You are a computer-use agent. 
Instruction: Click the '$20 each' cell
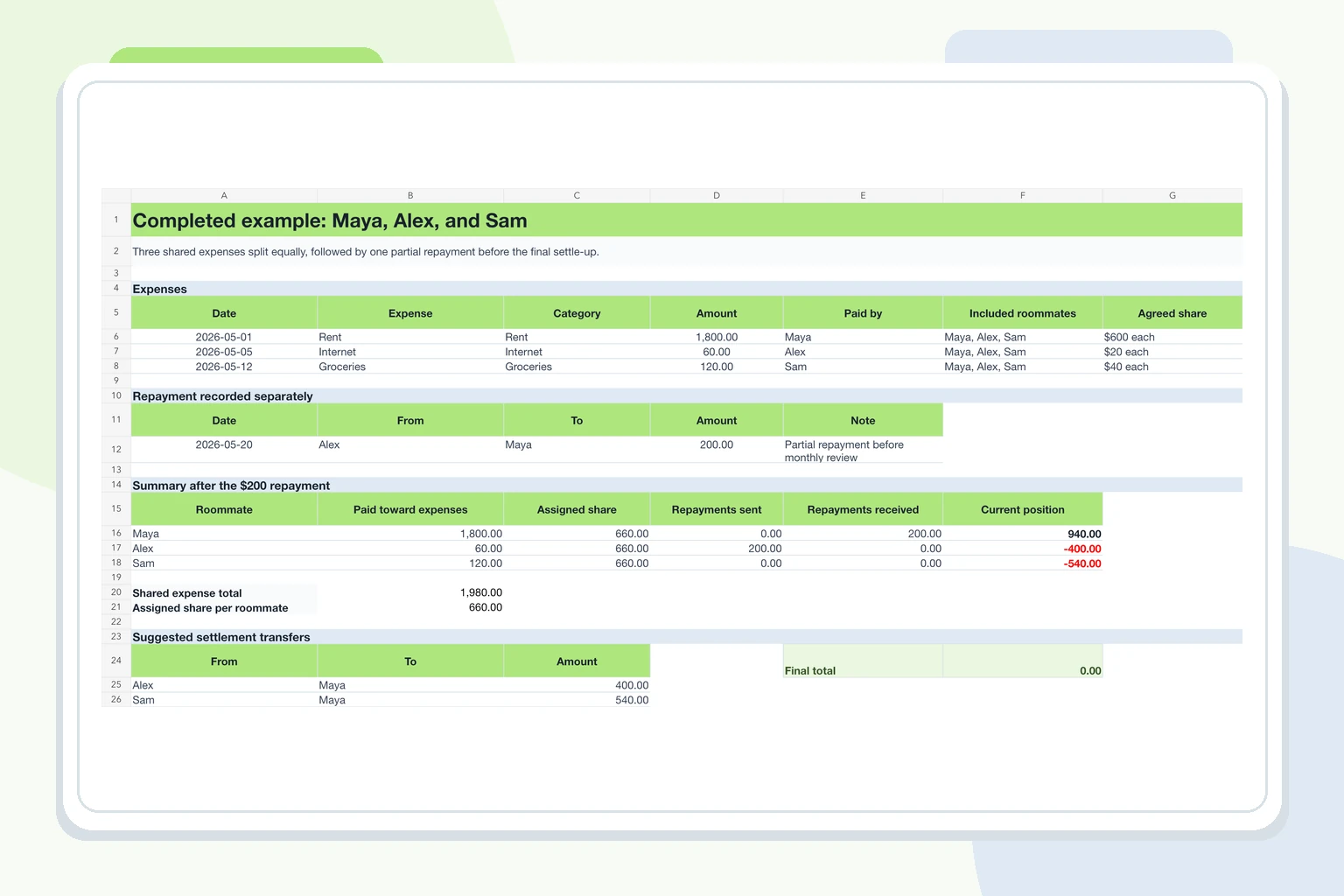coord(1172,352)
